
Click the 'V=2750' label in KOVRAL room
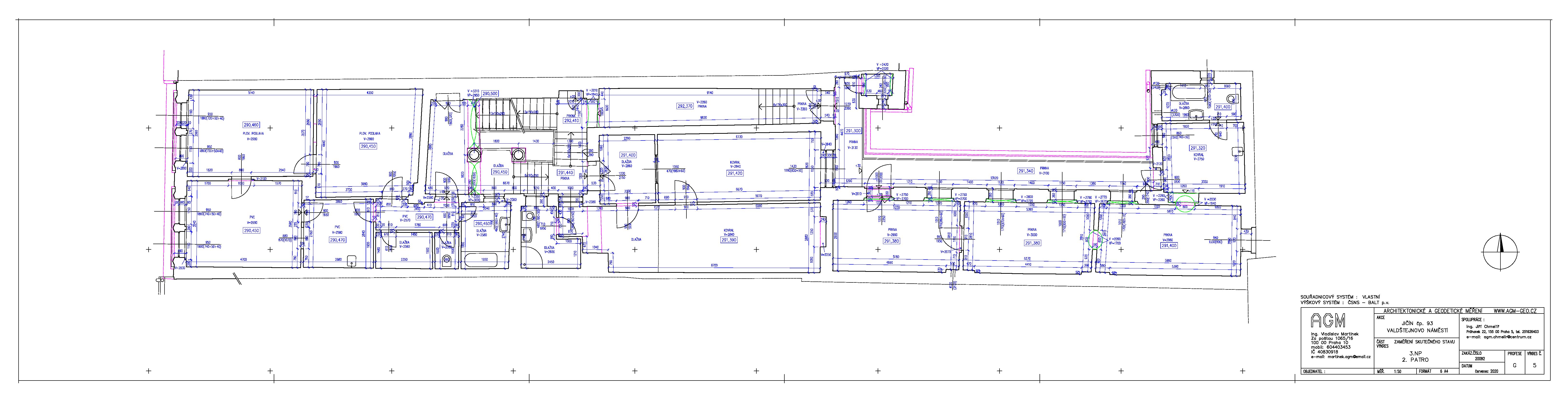[1199, 159]
